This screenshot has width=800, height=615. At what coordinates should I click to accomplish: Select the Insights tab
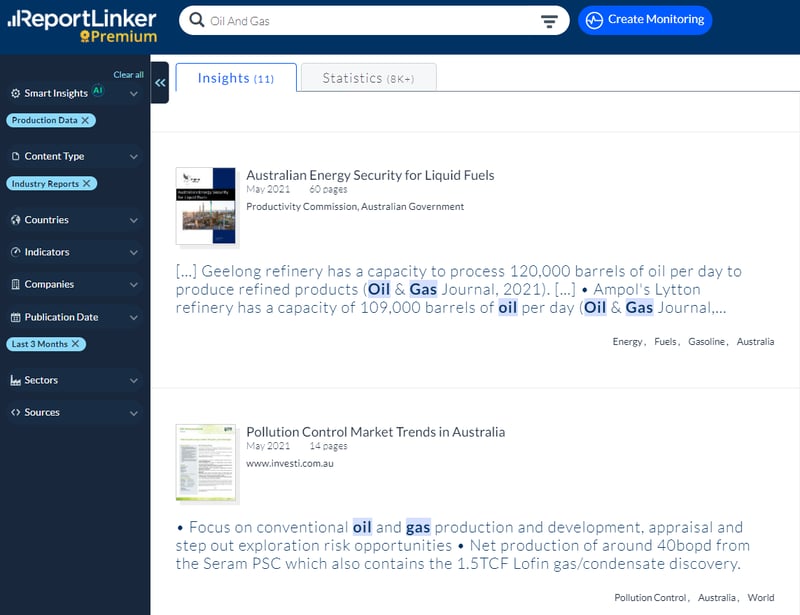(x=235, y=78)
